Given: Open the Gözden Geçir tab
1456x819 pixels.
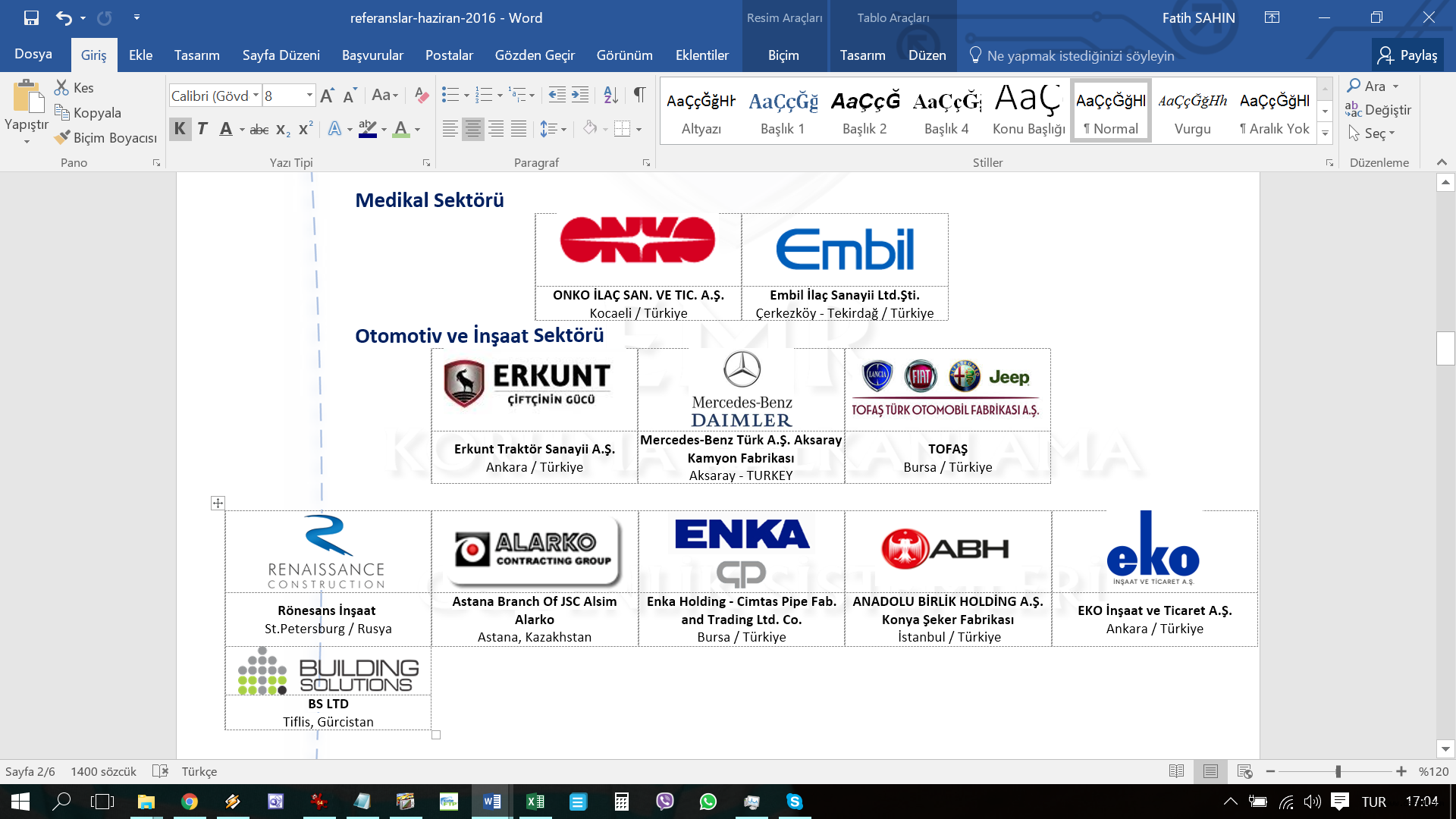Looking at the screenshot, I should pos(535,55).
